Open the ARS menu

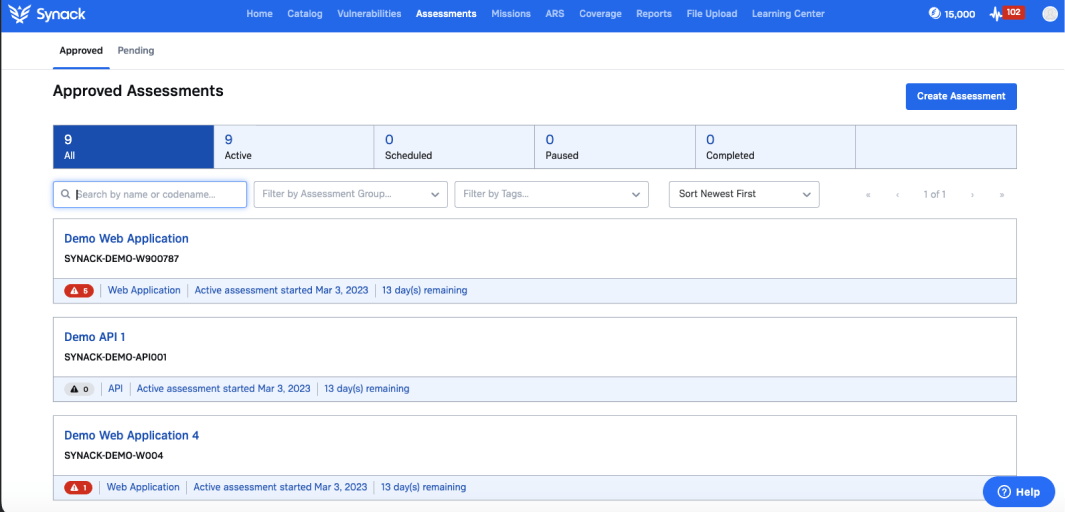tap(555, 14)
